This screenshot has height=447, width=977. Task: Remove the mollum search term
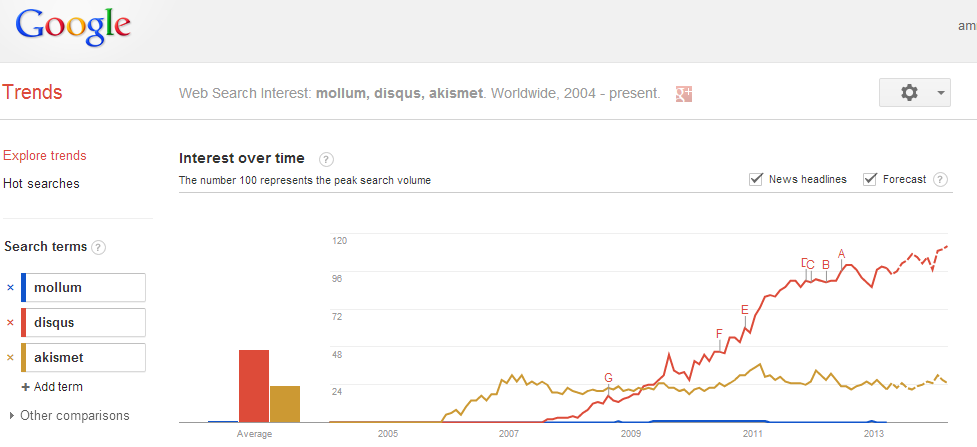tap(11, 288)
